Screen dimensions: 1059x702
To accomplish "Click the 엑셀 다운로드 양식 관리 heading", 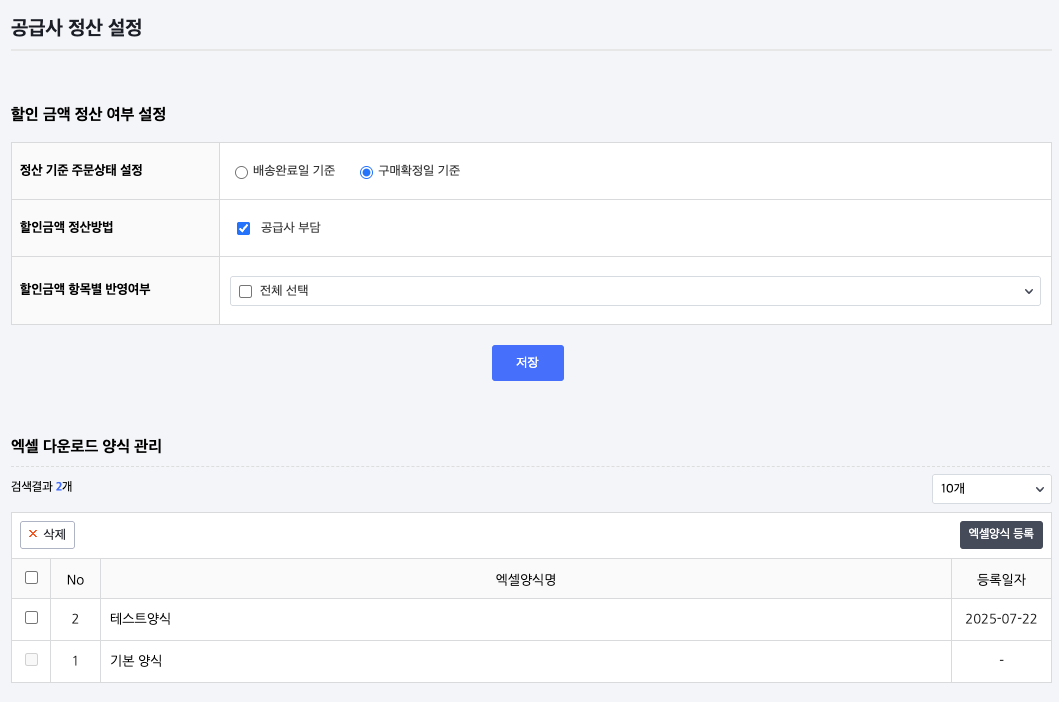I will pyautogui.click(x=86, y=446).
